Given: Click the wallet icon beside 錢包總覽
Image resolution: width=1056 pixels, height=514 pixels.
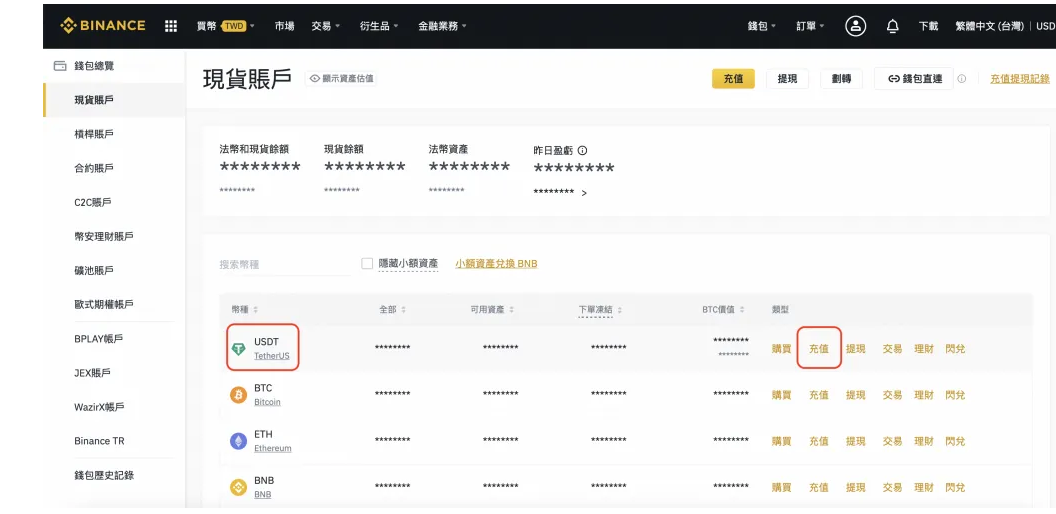Looking at the screenshot, I should (60, 66).
